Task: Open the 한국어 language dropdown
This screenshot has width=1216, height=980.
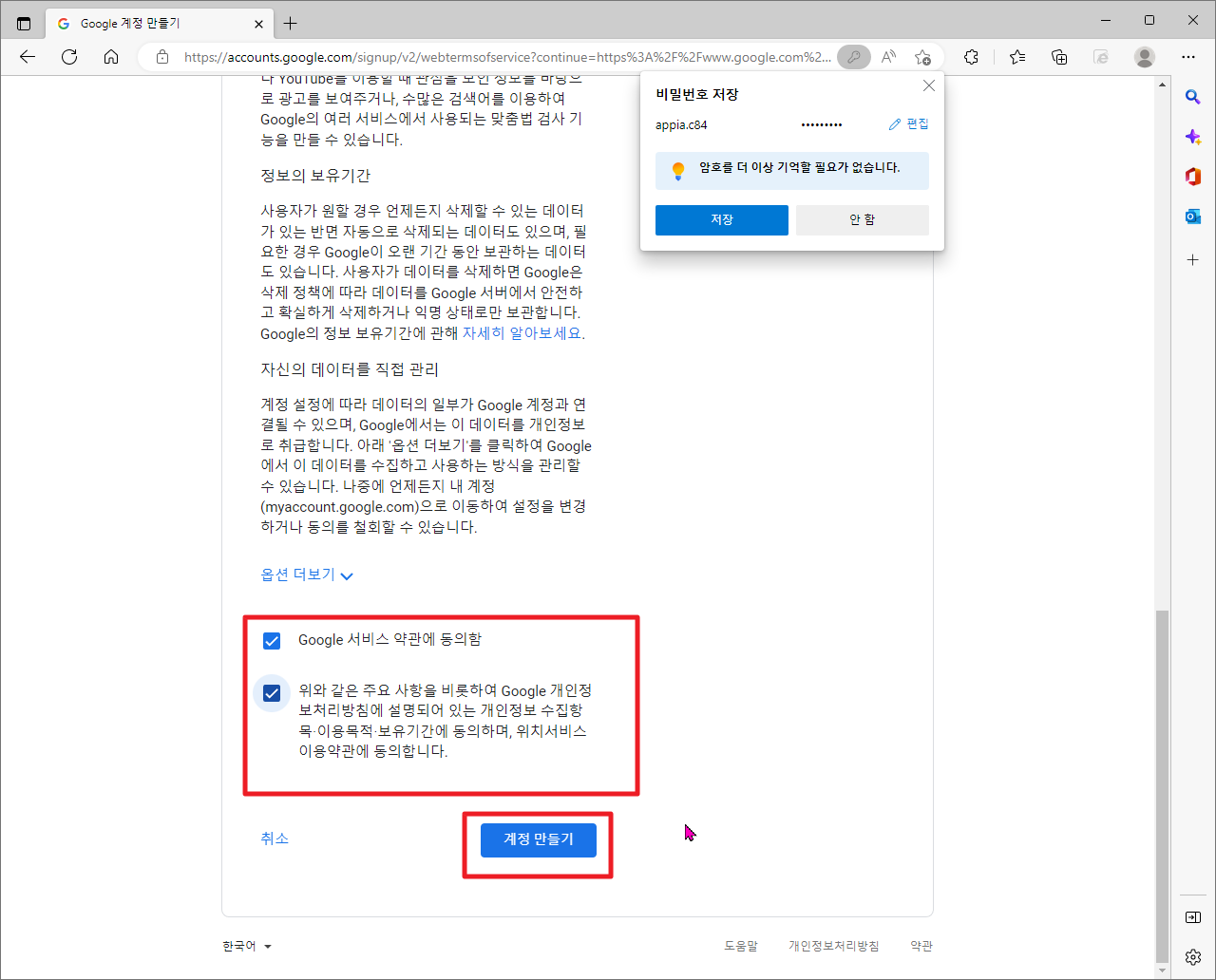Action: (x=247, y=946)
